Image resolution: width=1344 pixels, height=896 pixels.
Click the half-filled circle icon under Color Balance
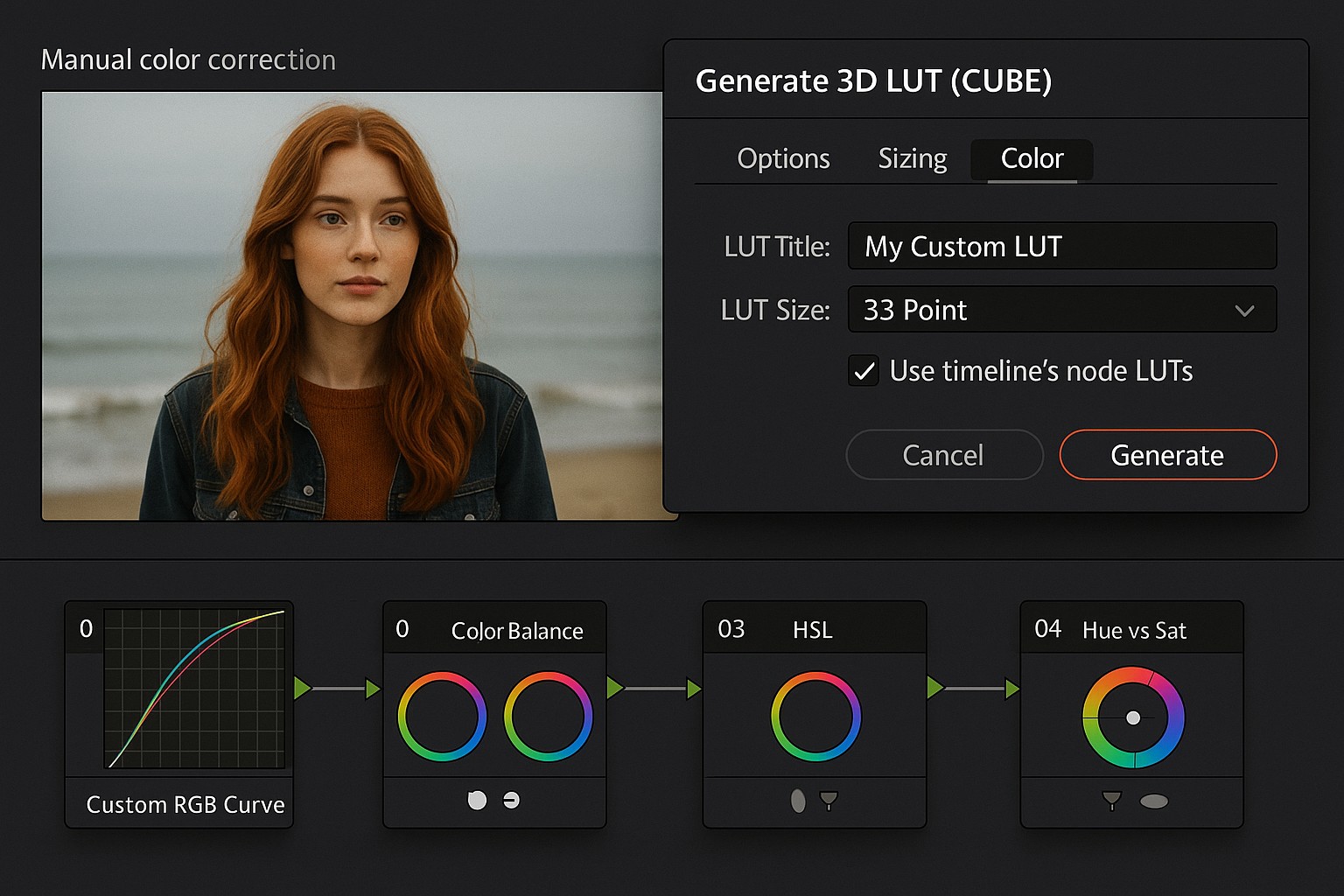click(512, 800)
